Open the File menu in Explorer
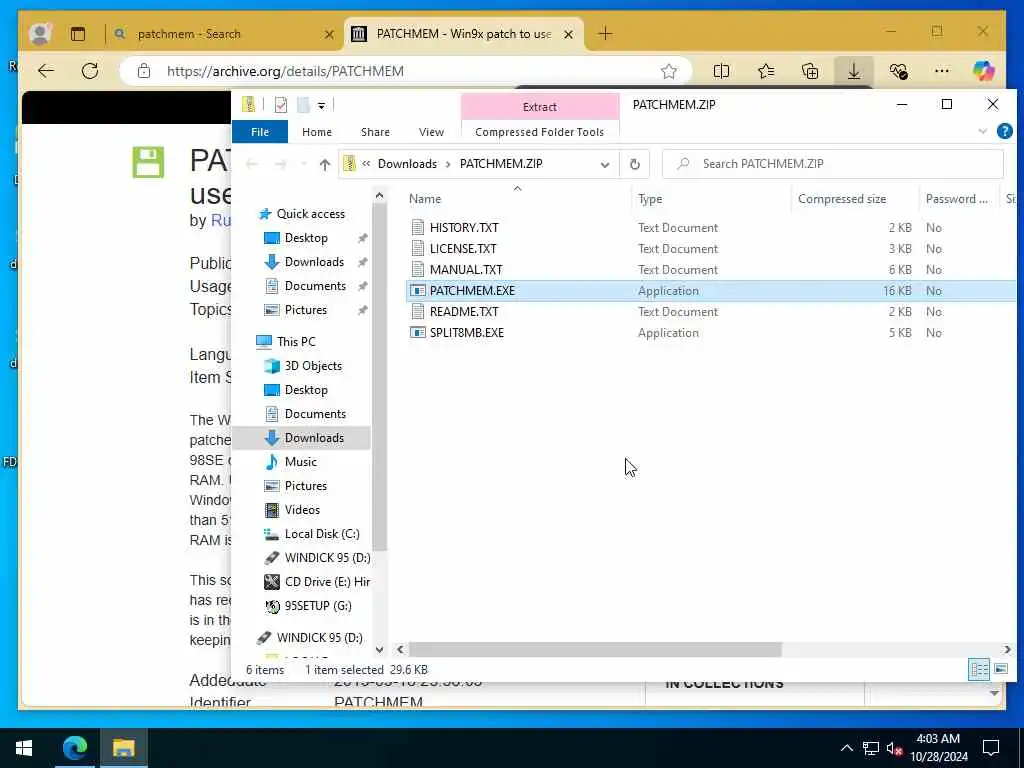The image size is (1024, 768). click(259, 132)
